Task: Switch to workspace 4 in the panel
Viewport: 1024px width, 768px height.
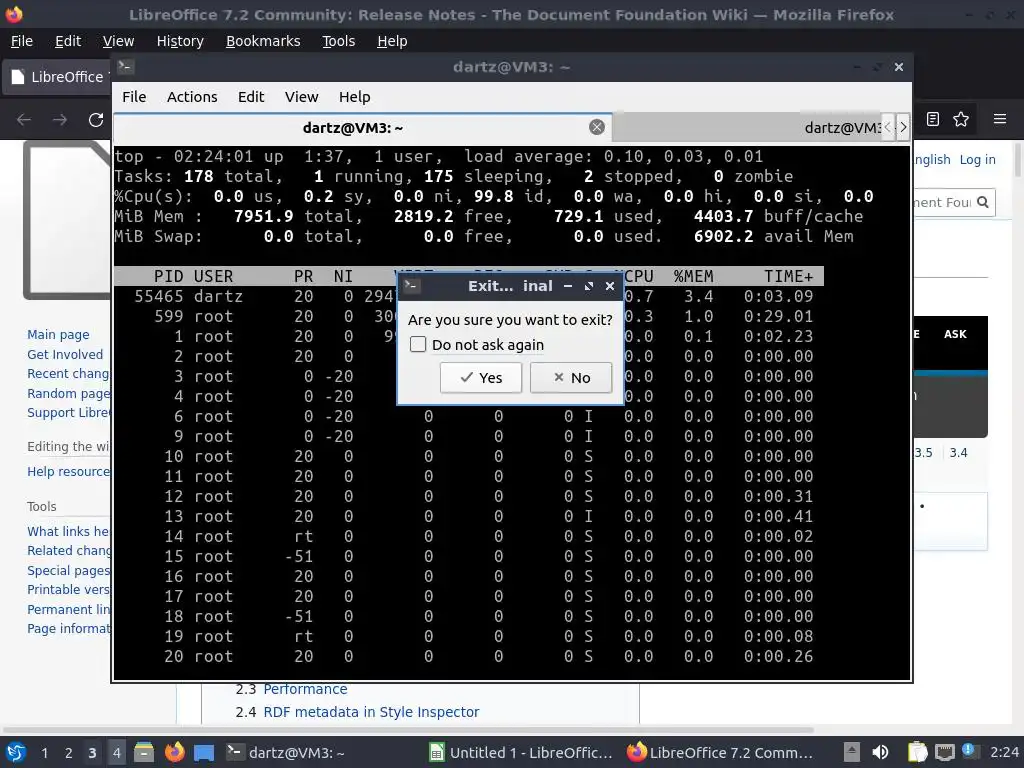Action: [116, 753]
